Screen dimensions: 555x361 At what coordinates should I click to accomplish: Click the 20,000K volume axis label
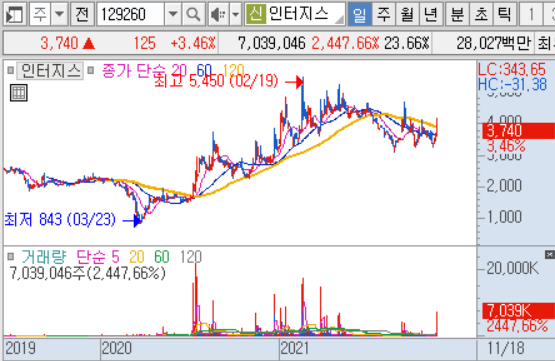click(x=513, y=268)
